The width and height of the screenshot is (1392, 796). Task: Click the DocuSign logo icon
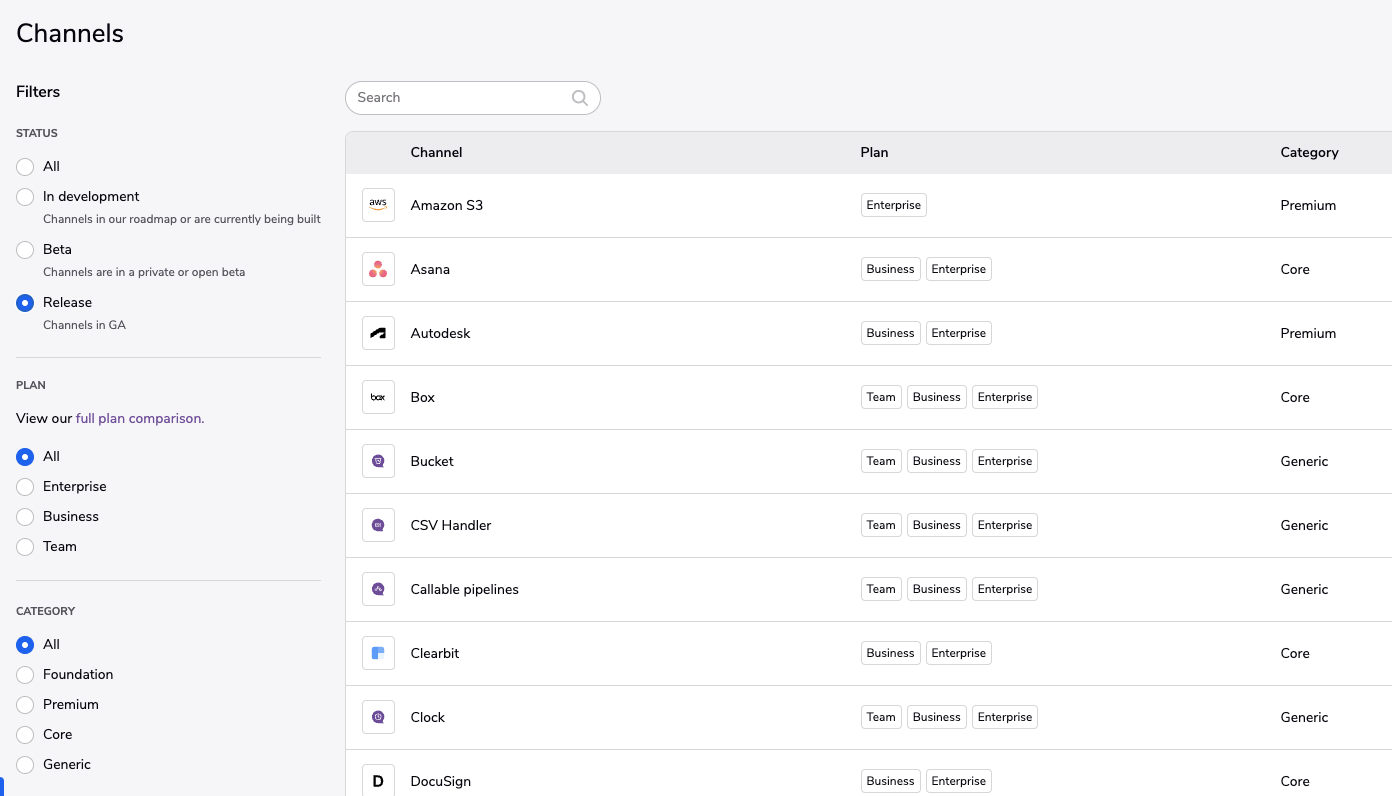(378, 781)
